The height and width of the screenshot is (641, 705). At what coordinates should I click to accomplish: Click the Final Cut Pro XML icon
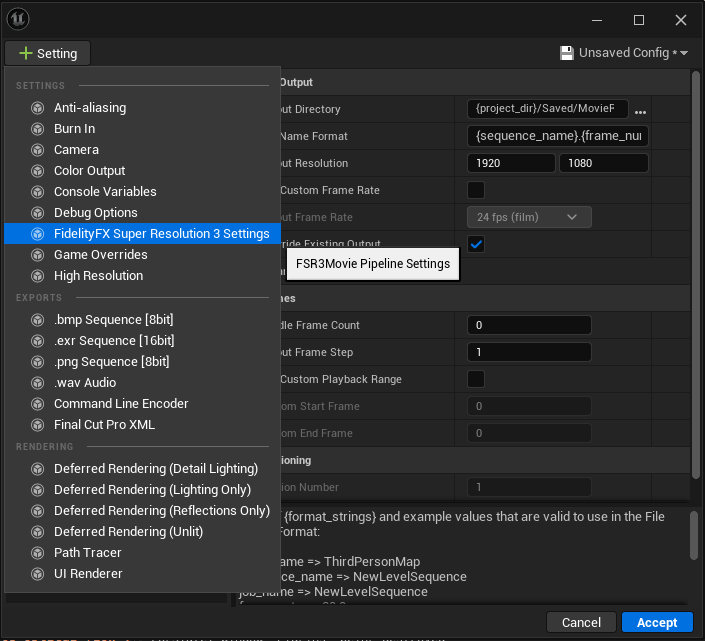38,425
